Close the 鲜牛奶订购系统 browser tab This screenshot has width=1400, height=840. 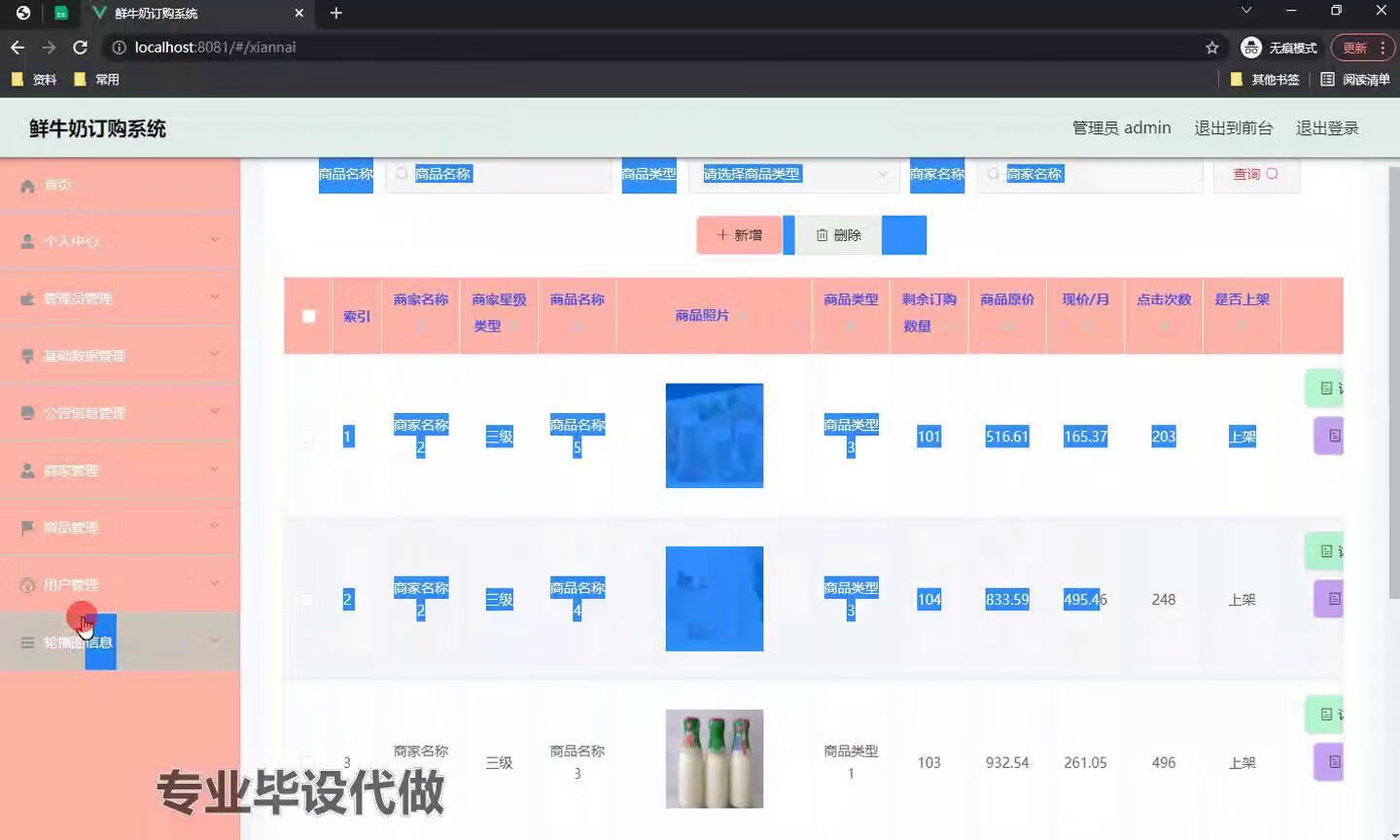tap(298, 14)
